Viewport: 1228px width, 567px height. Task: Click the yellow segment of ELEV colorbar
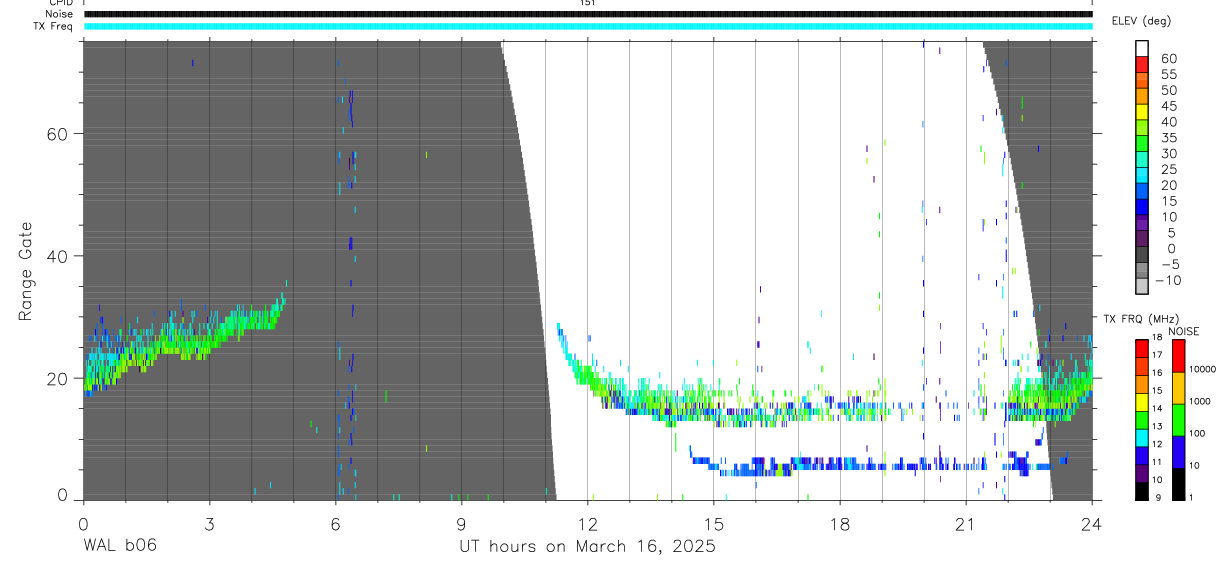(x=1142, y=112)
